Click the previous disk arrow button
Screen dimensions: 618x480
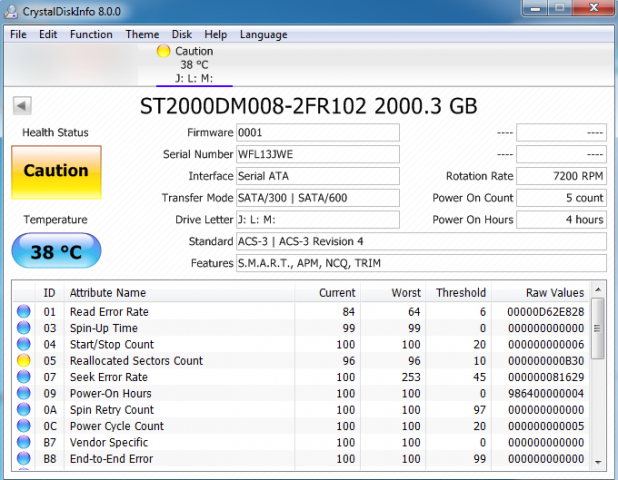[x=22, y=105]
